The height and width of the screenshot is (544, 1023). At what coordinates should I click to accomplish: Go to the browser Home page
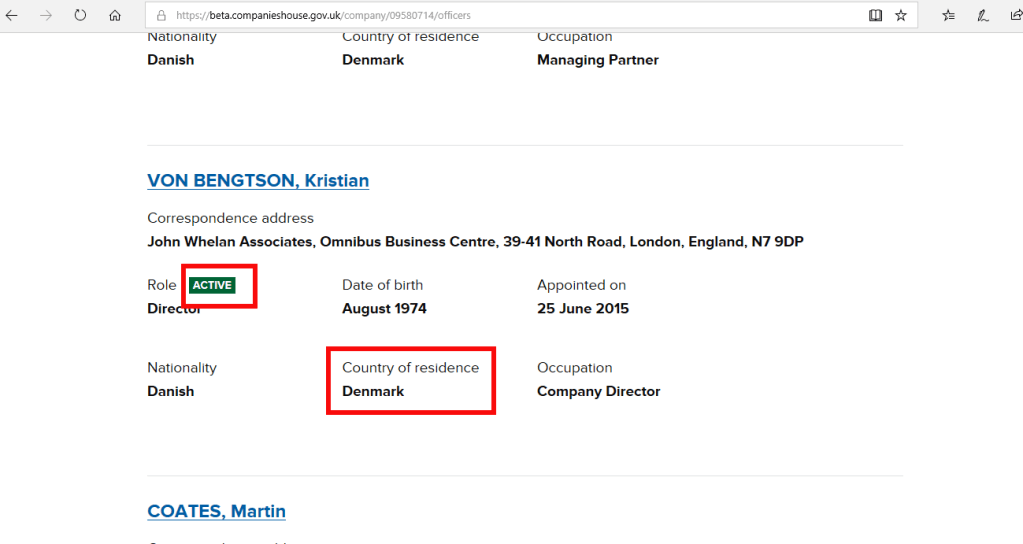click(115, 16)
